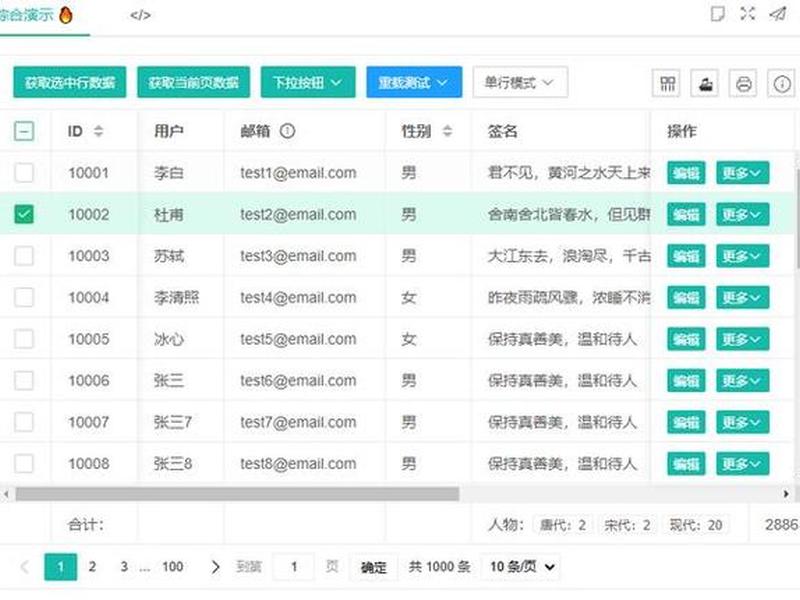The width and height of the screenshot is (800, 600).
Task: Check the row 10007 checkbox
Action: click(24, 422)
